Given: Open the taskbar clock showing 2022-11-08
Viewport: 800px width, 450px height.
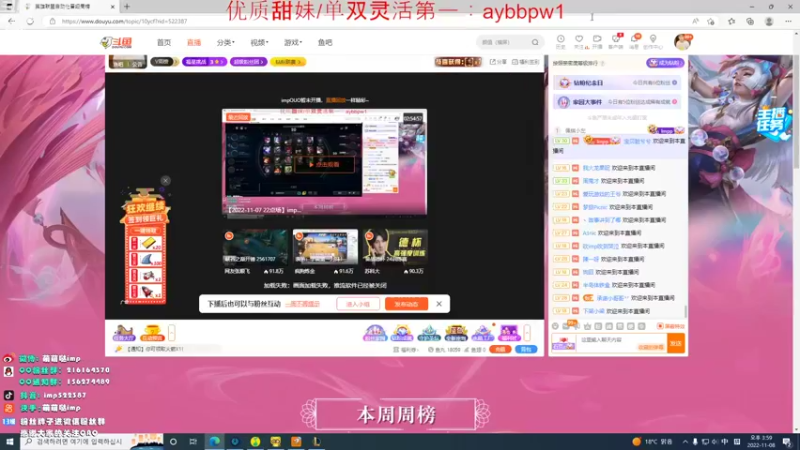Looking at the screenshot, I should (761, 442).
